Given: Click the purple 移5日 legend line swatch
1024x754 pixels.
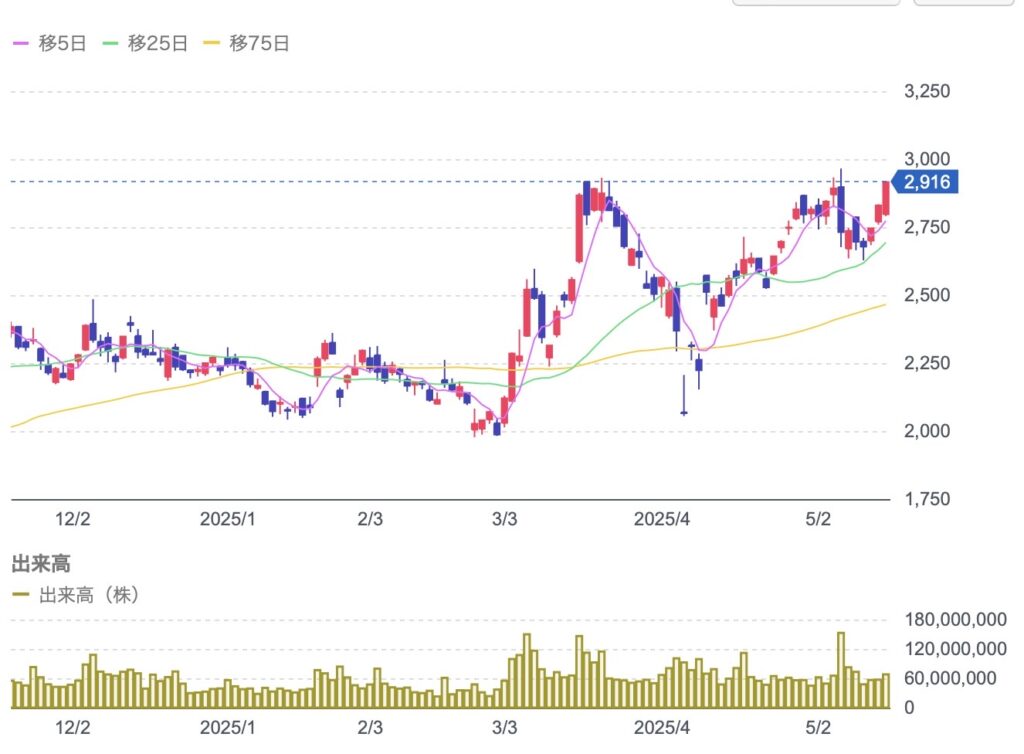Looking at the screenshot, I should coord(21,43).
